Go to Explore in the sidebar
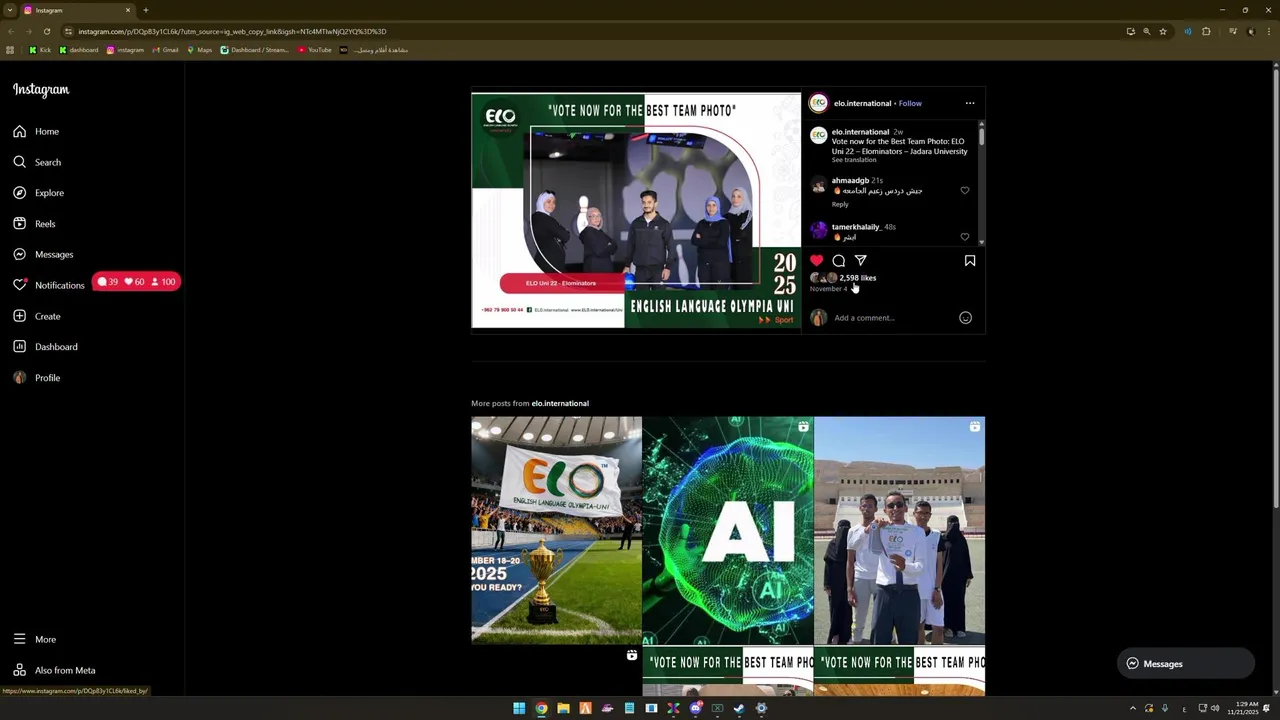The width and height of the screenshot is (1280, 720). (x=38, y=193)
